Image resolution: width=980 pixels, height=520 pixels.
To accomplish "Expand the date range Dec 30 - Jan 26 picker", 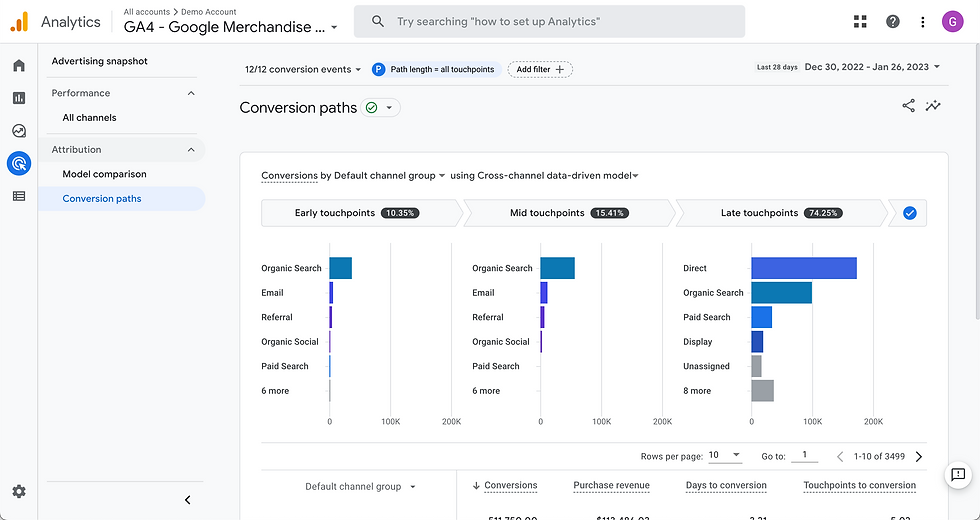I will (x=872, y=67).
